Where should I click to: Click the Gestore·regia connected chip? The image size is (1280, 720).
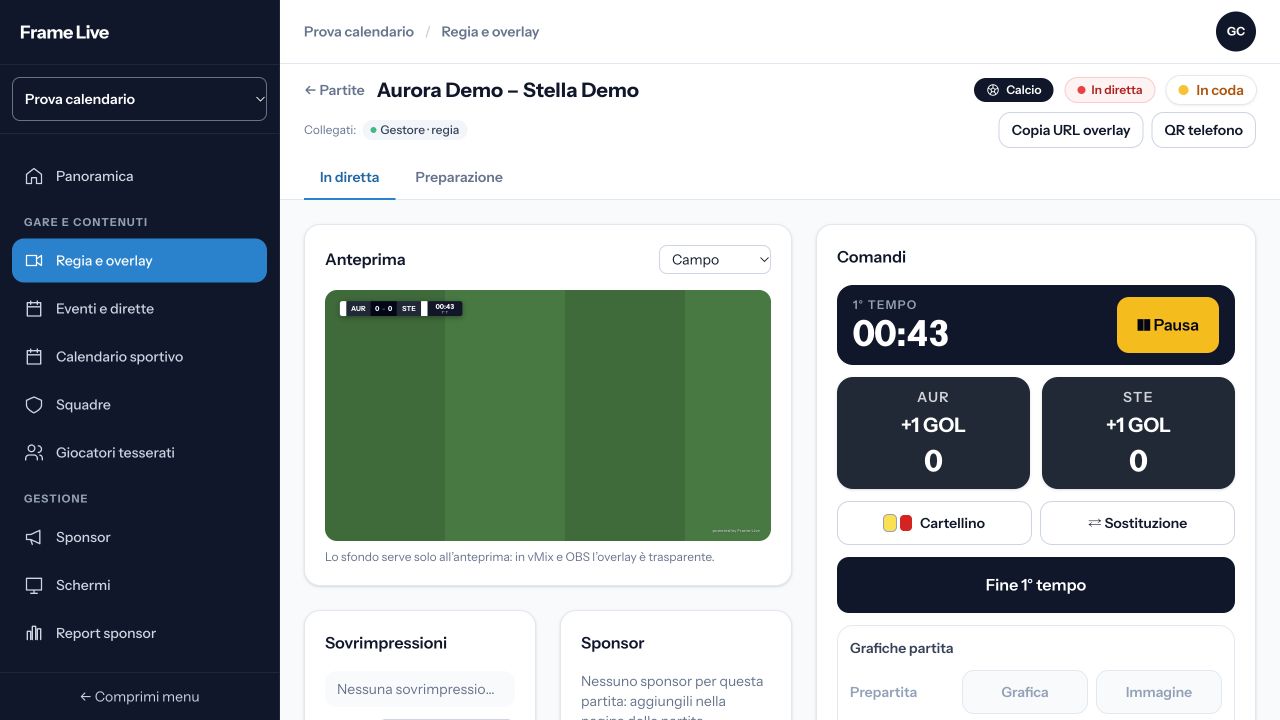415,130
